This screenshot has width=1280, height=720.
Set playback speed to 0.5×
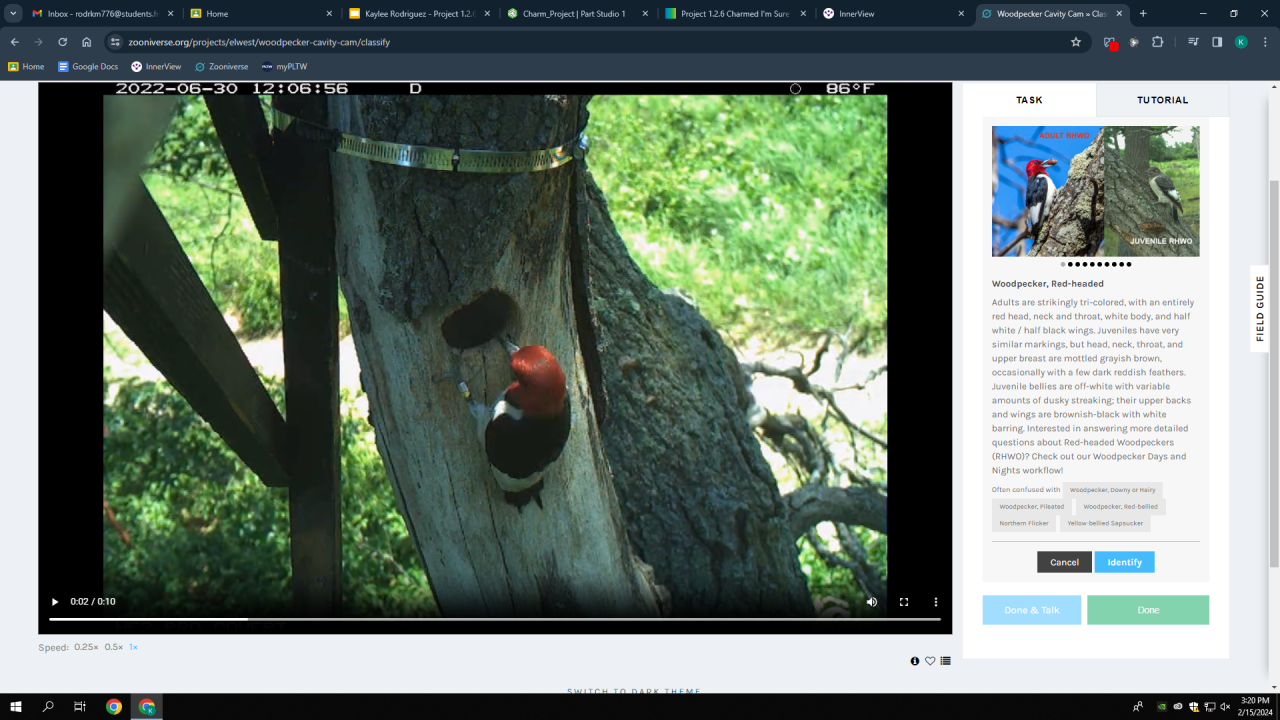[x=114, y=647]
